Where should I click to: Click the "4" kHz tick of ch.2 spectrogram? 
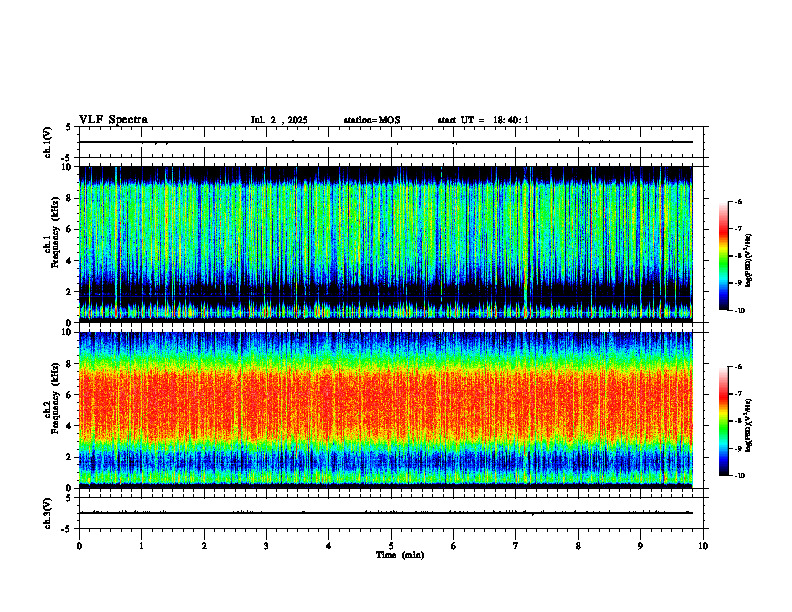tap(71, 426)
